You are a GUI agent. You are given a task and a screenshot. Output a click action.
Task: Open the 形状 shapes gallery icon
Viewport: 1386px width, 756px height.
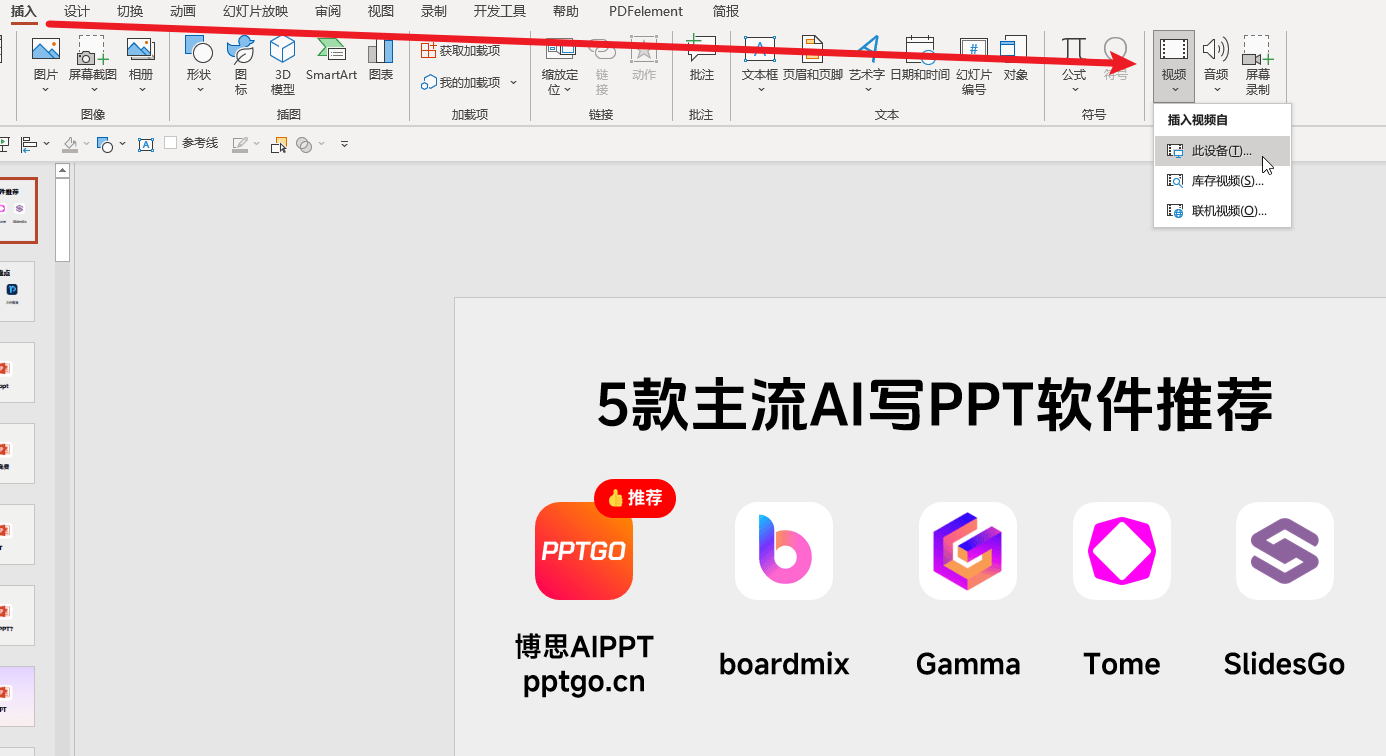click(199, 50)
